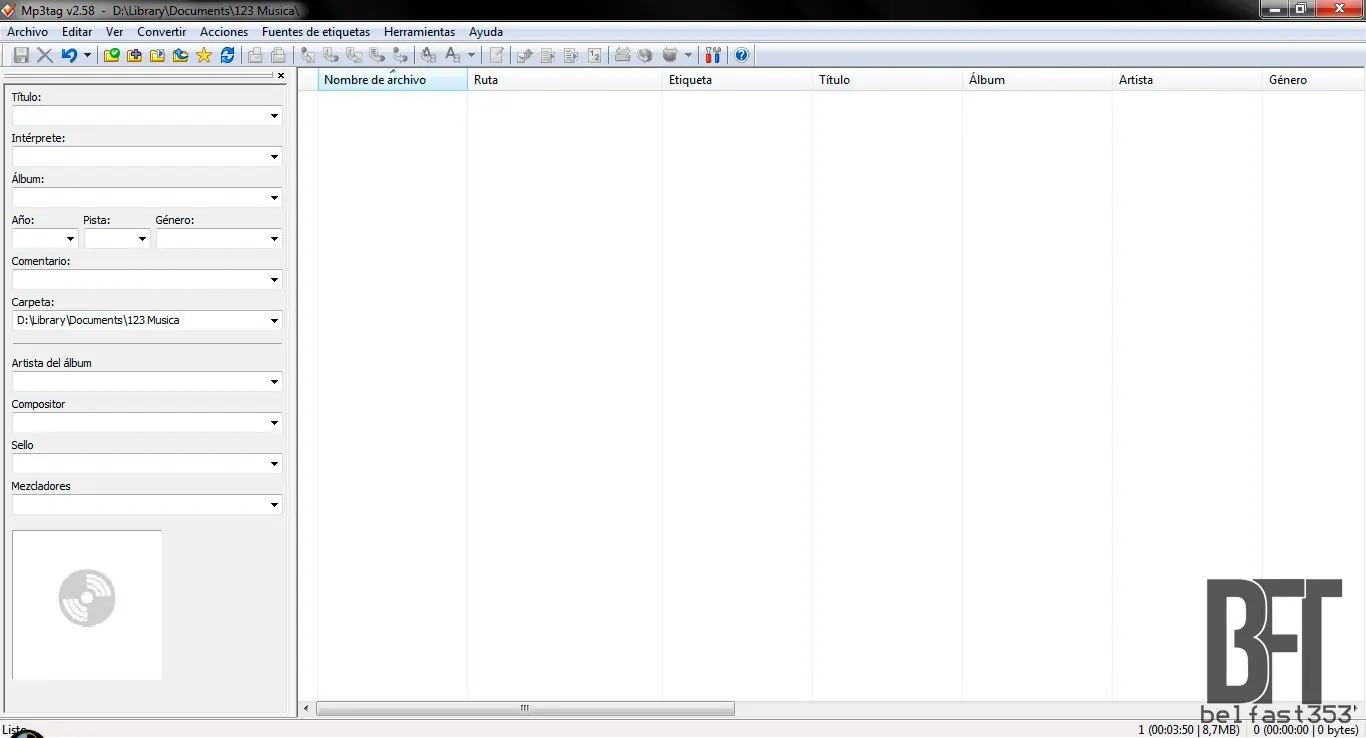Expand the Mezcladores dropdown
The width and height of the screenshot is (1366, 738).
(274, 505)
